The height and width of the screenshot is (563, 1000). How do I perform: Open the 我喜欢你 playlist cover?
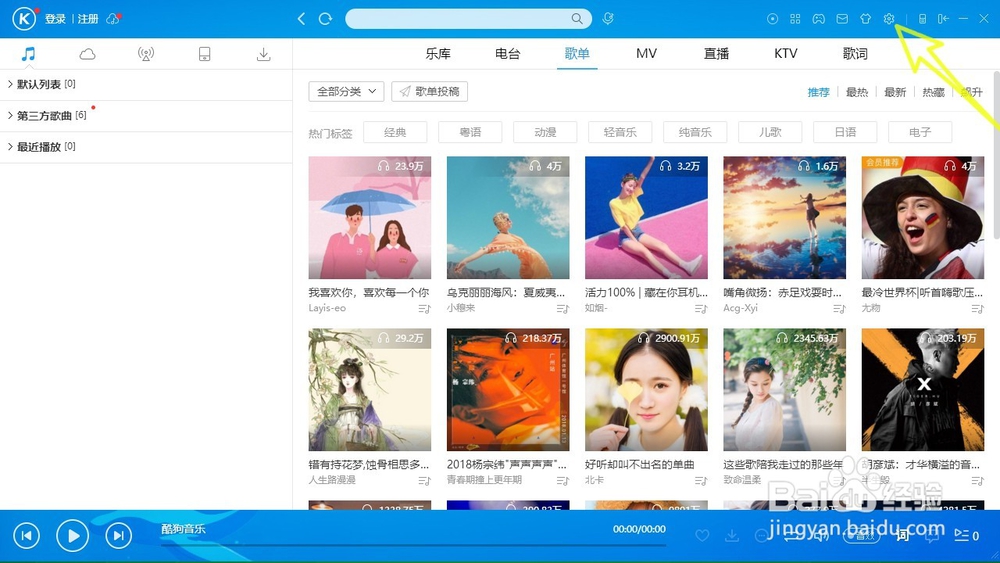coord(370,217)
